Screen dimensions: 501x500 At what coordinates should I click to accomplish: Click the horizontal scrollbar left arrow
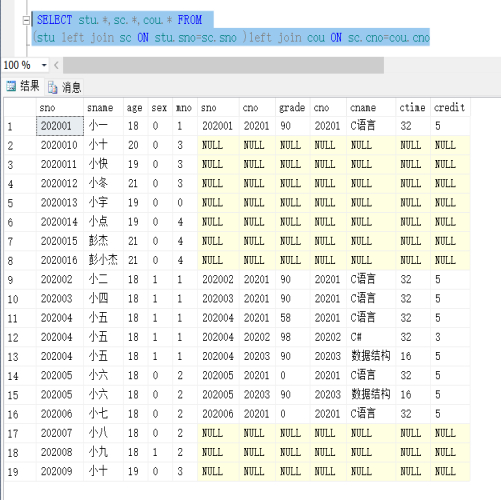click(56, 65)
